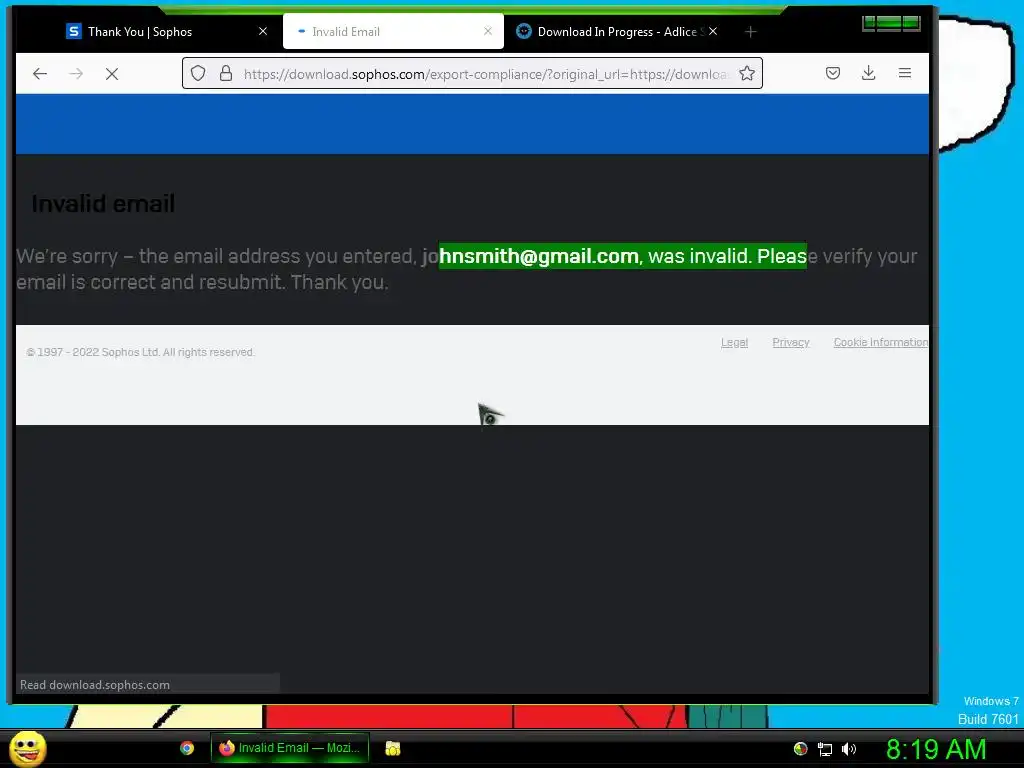
Task: Select the Firefox Invalid Email taskbar button
Action: [290, 748]
